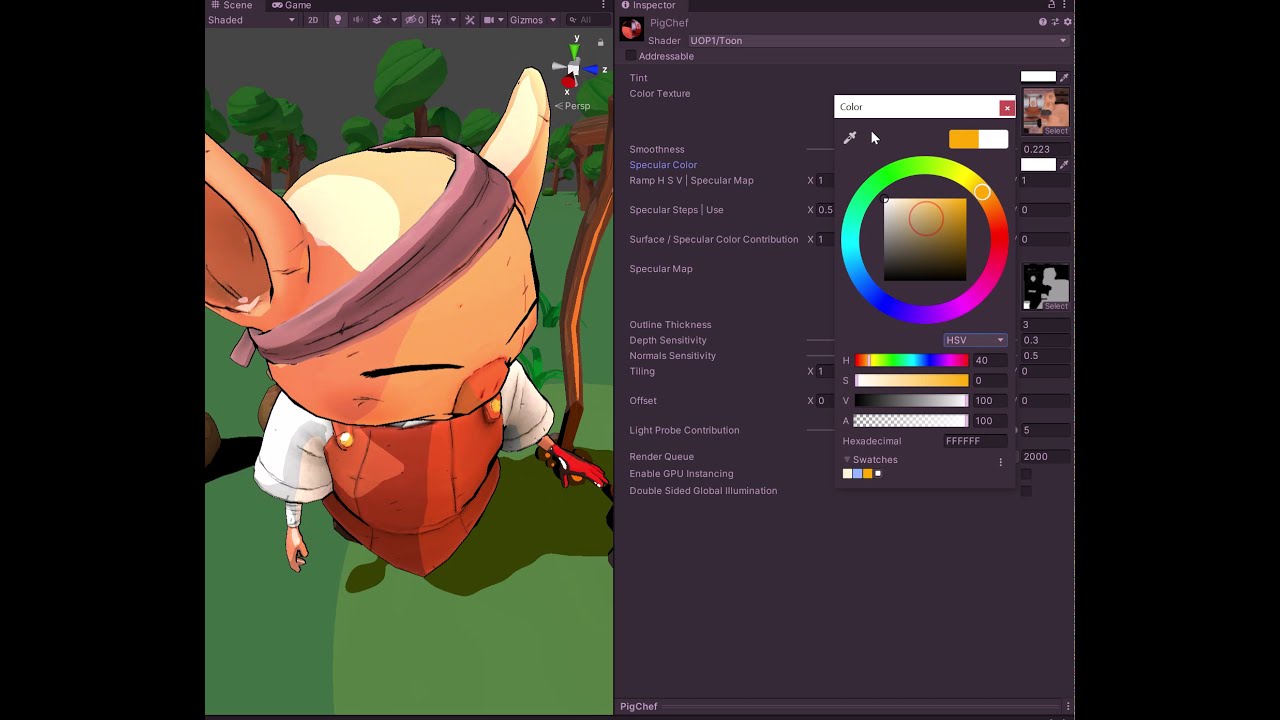The width and height of the screenshot is (1280, 720).
Task: Open the component tools icon in scene toolbar
Action: [x=470, y=20]
